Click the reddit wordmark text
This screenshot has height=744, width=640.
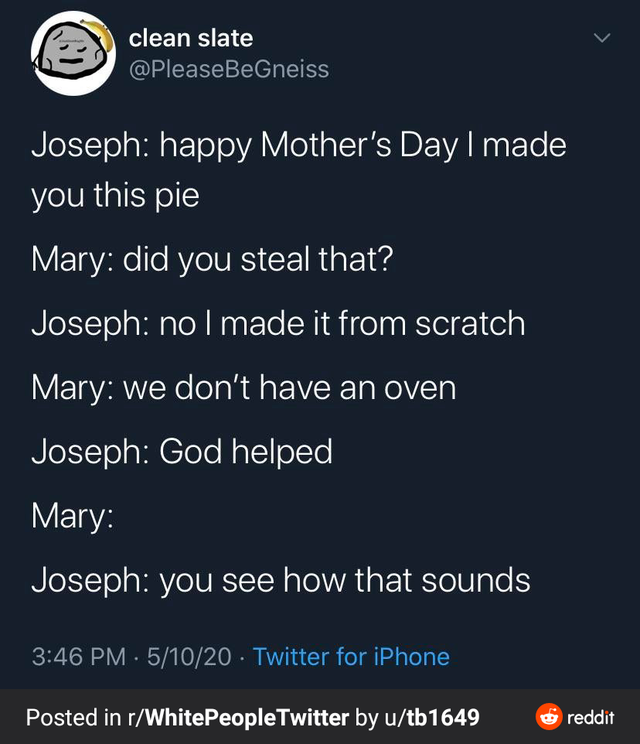[590, 717]
